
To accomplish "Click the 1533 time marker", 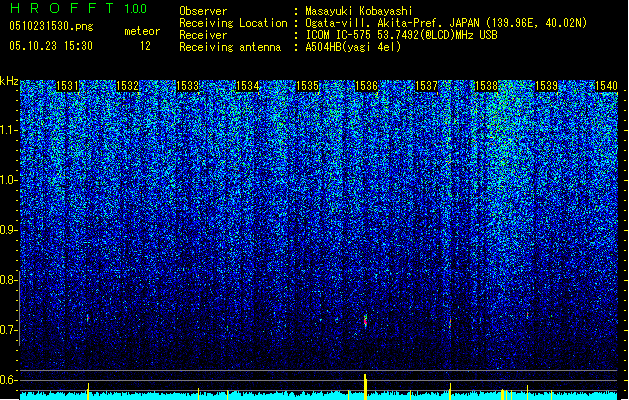I will [187, 86].
